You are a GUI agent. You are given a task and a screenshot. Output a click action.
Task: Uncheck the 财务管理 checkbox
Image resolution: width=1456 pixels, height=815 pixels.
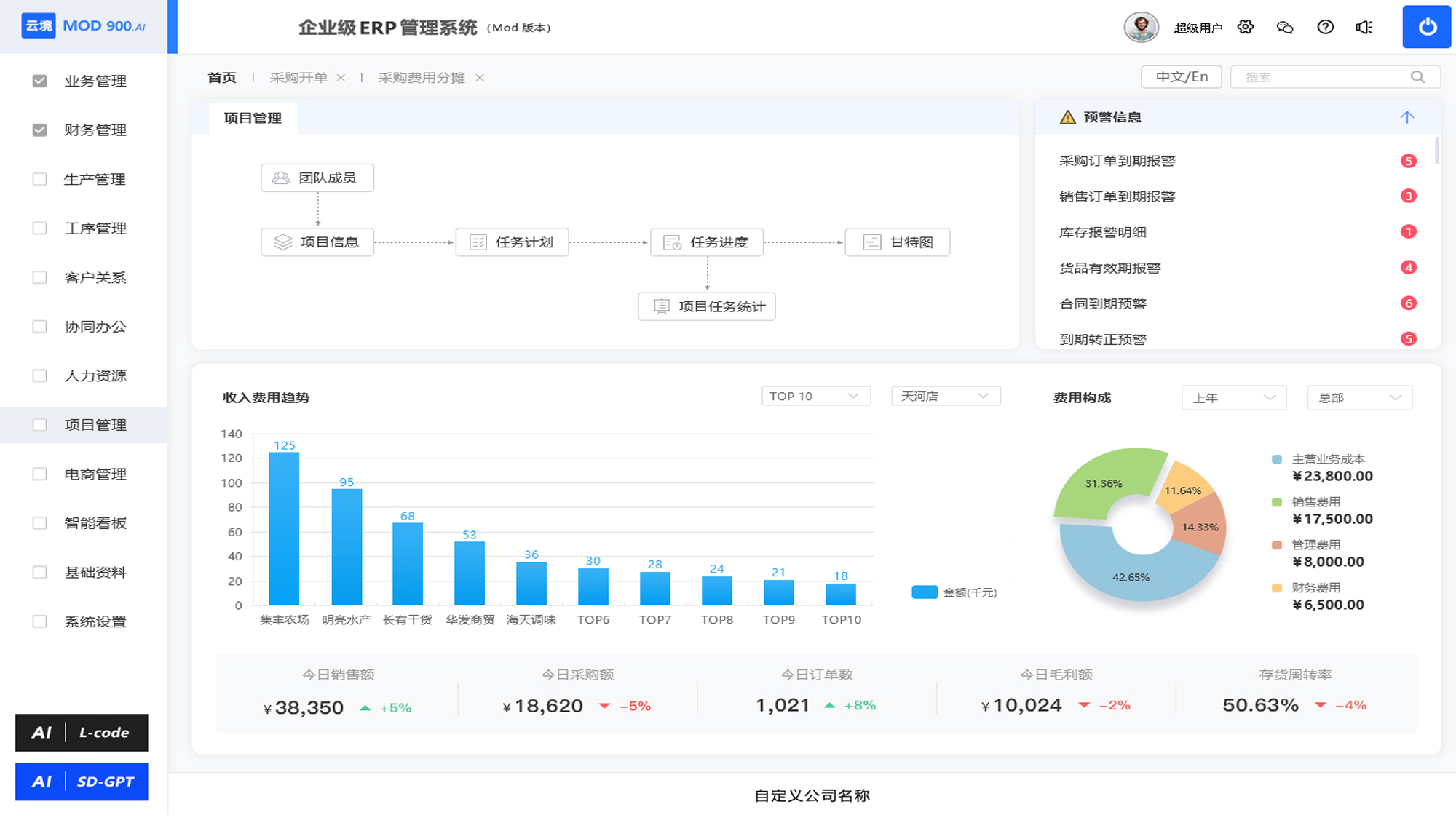(40, 130)
